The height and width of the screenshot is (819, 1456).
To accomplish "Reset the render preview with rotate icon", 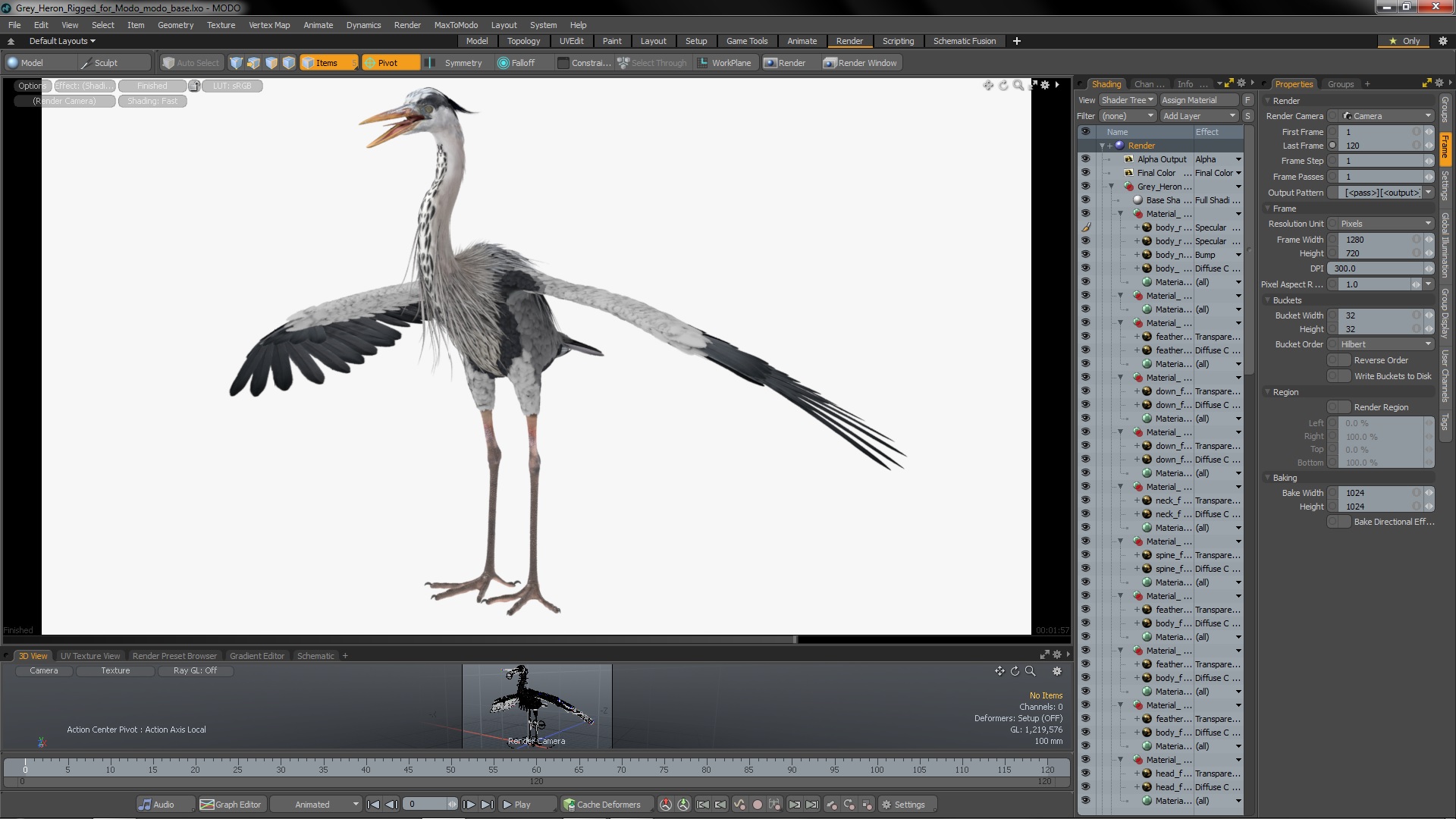I will point(1003,85).
